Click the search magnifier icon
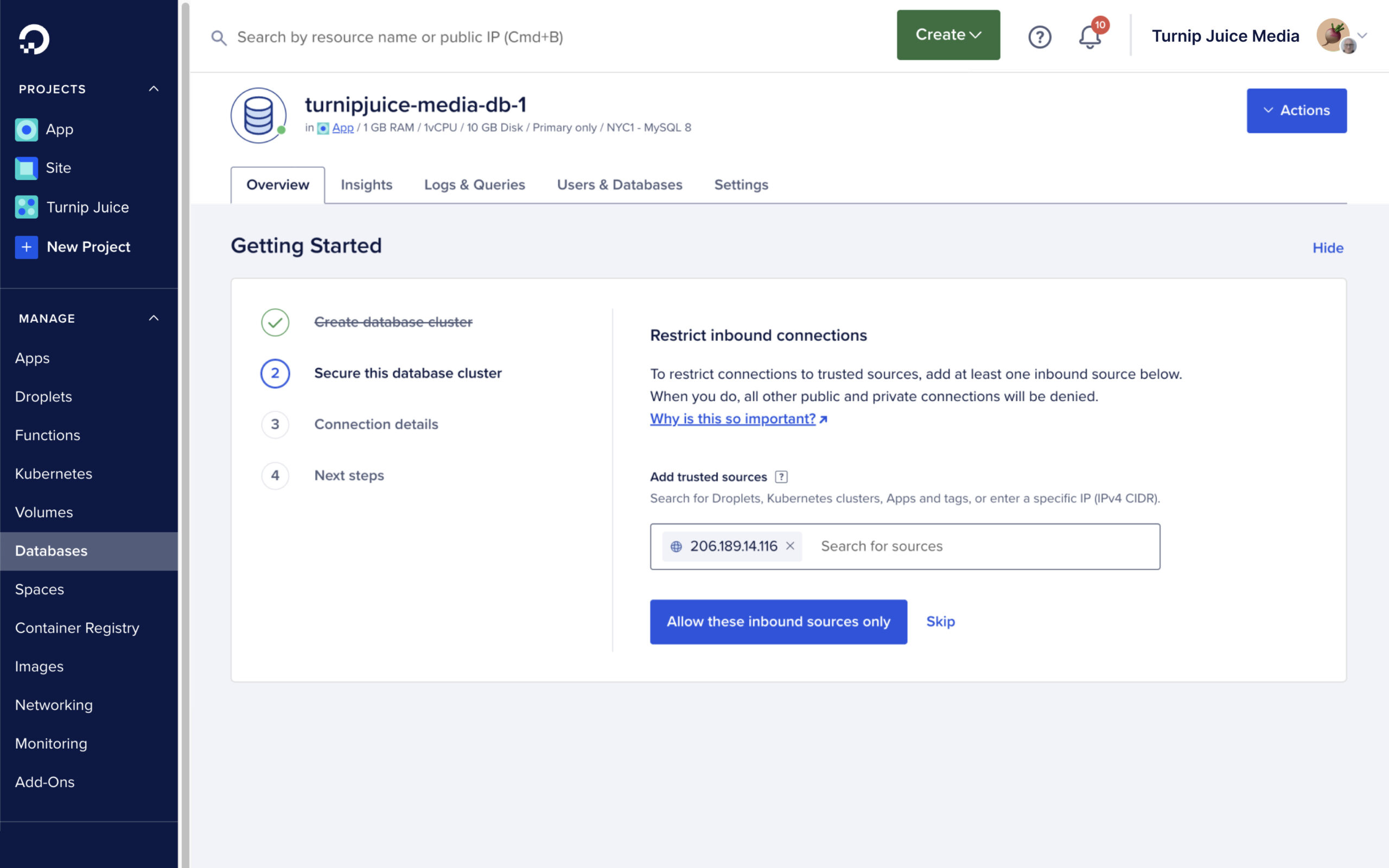 [219, 38]
